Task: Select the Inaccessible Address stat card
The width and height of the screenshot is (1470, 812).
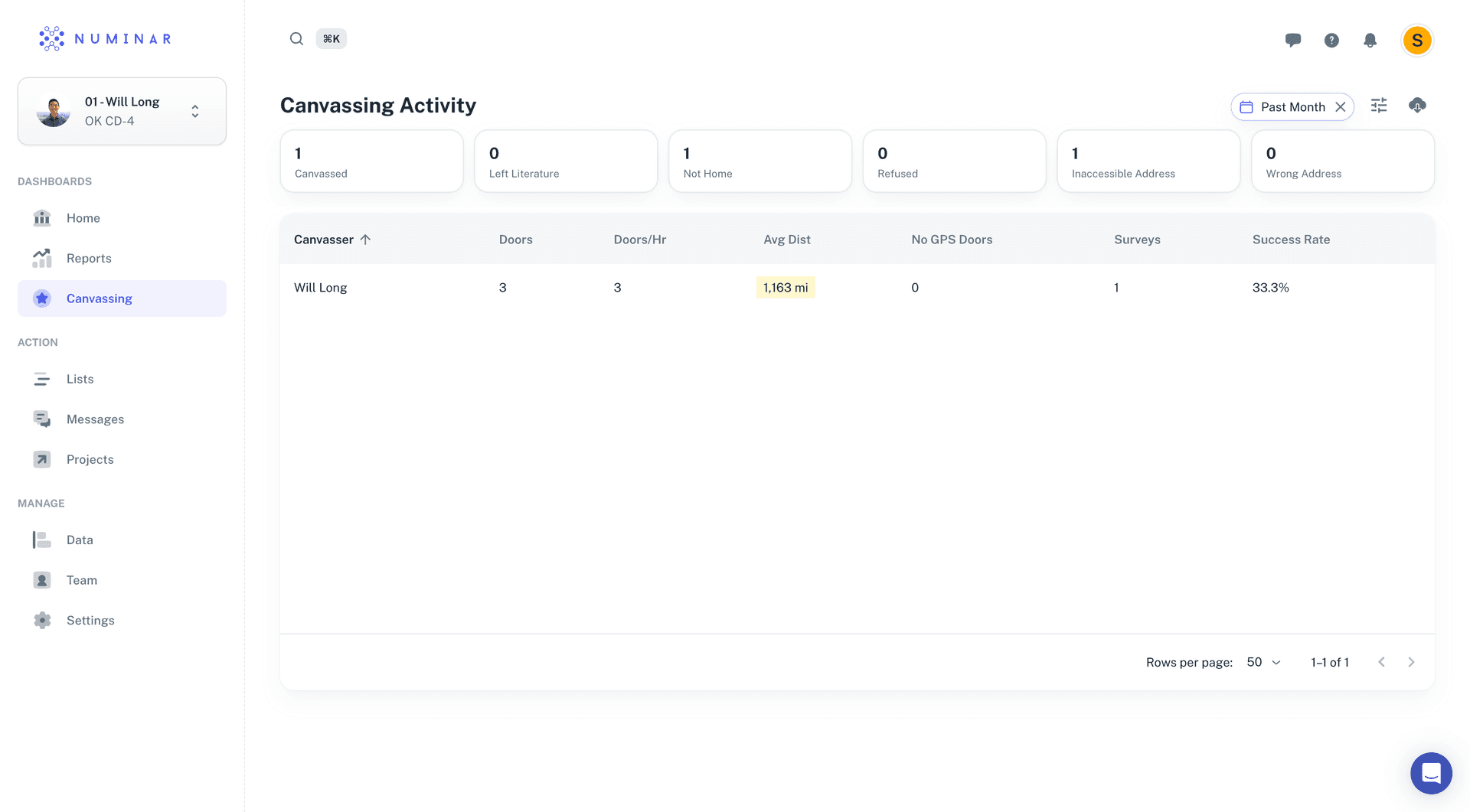Action: (1148, 161)
